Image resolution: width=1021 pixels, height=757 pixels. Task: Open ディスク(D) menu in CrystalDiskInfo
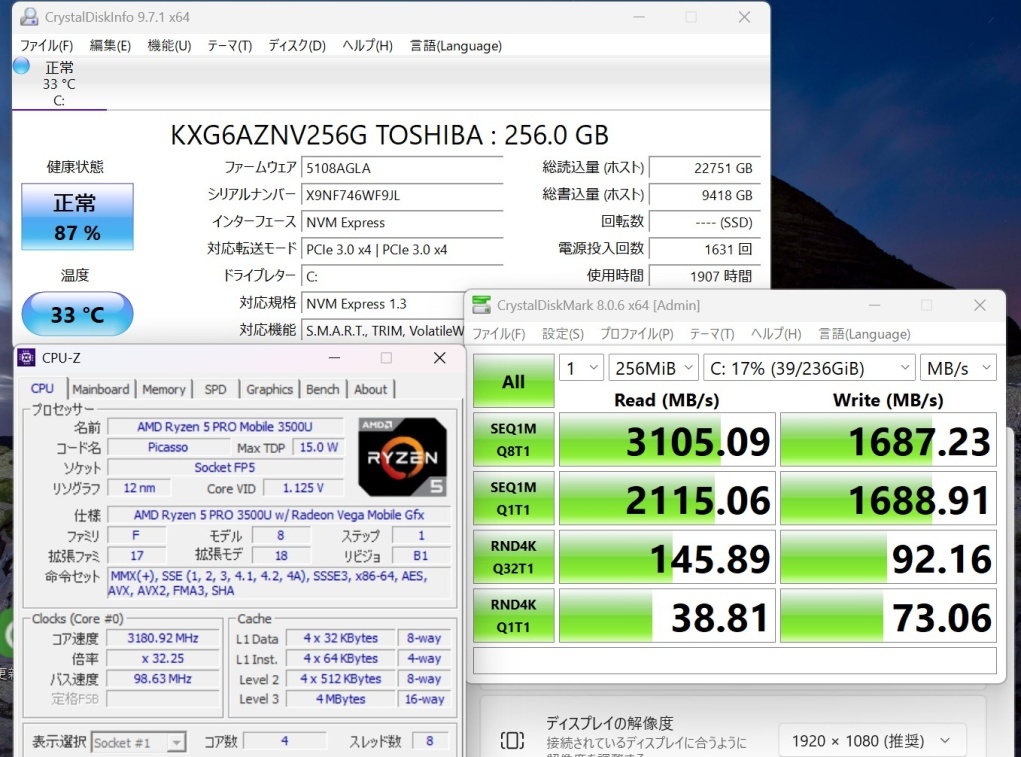297,46
